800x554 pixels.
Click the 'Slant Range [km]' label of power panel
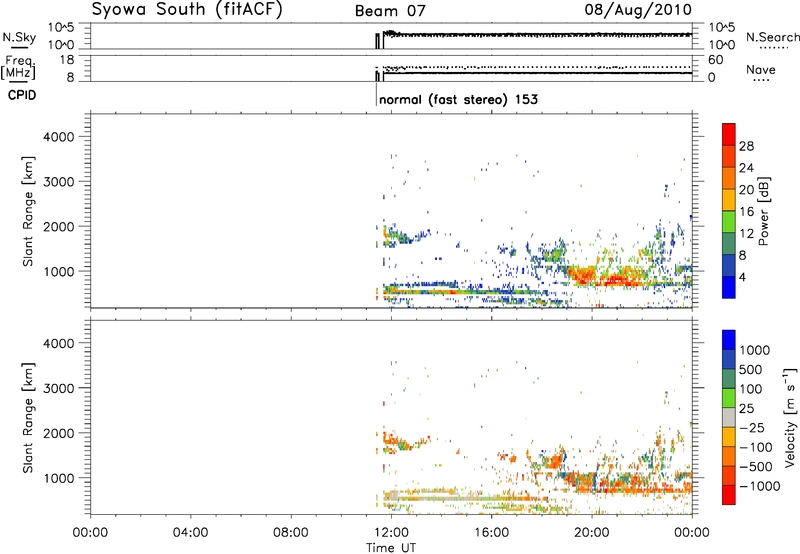(x=28, y=211)
